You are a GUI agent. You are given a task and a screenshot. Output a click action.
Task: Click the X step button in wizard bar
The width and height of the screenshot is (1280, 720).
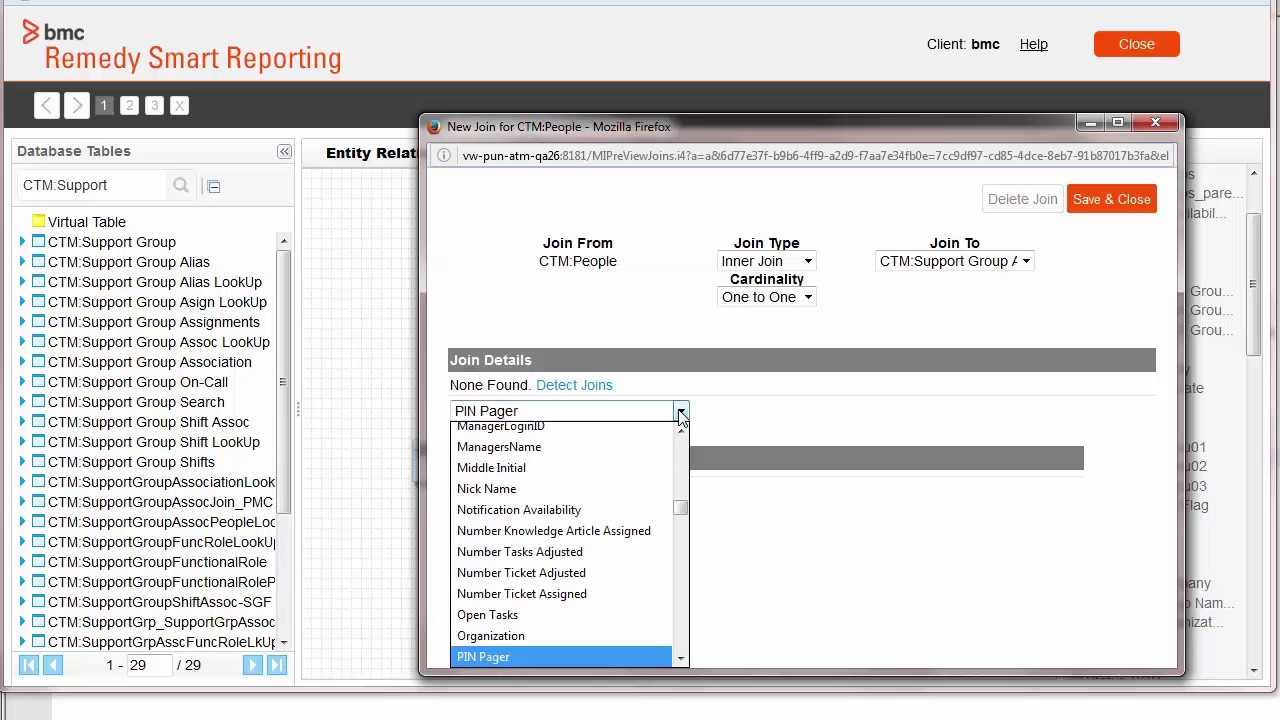179,105
